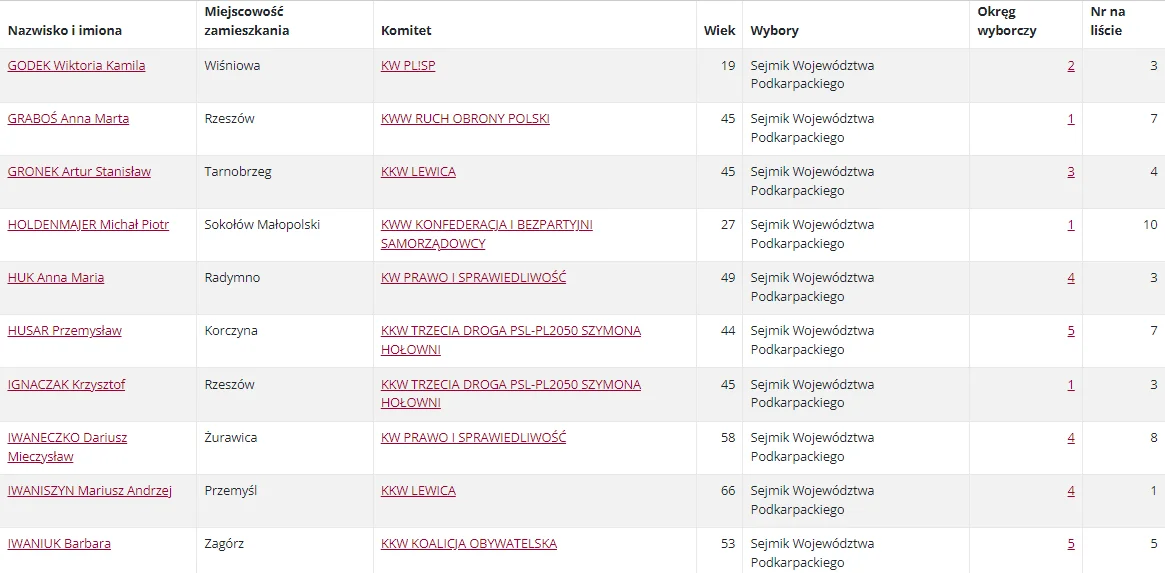Open electoral district 3 in Gronek row
This screenshot has height=573, width=1165.
[x=1071, y=172]
